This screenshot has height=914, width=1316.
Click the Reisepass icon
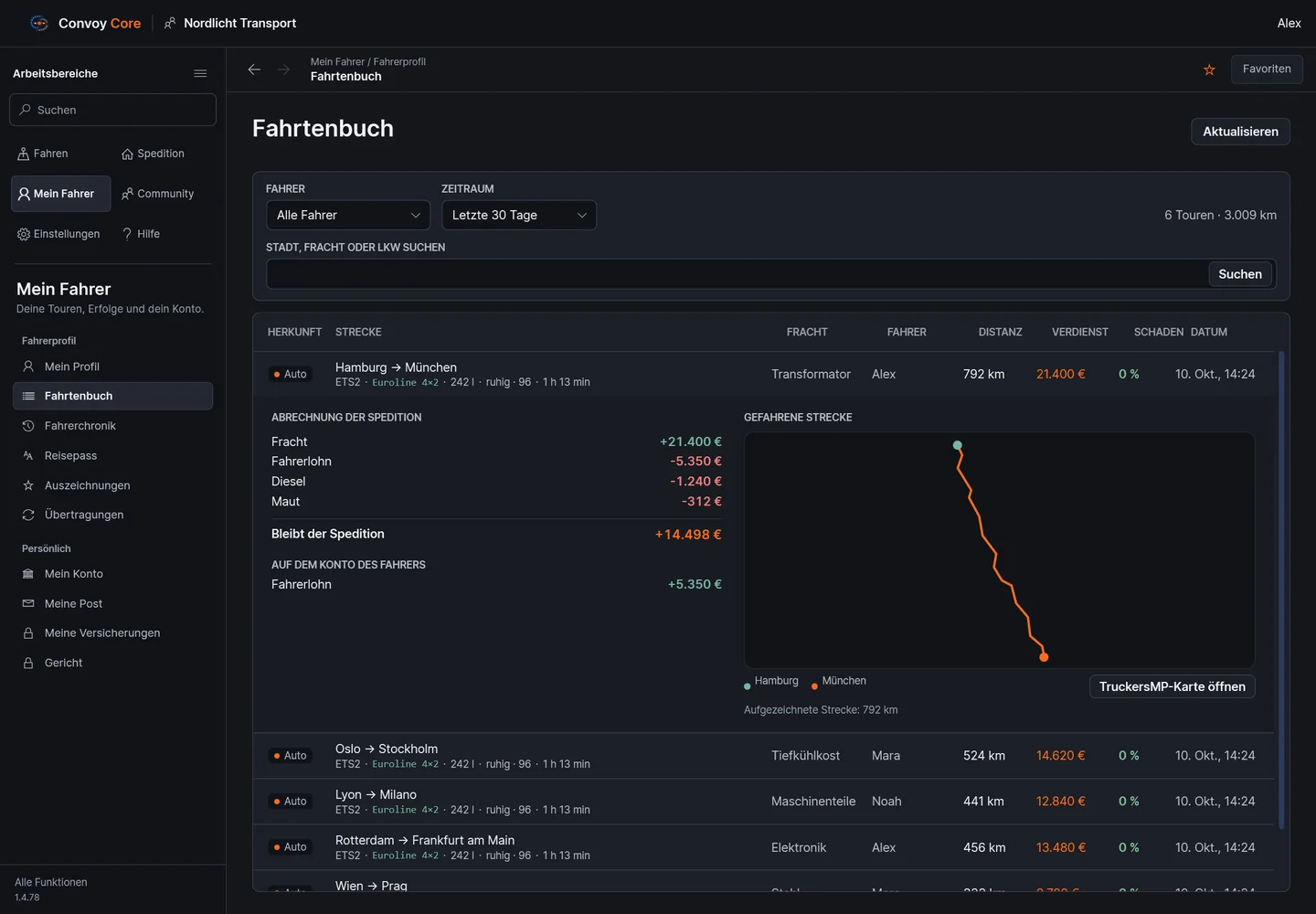[x=28, y=455]
